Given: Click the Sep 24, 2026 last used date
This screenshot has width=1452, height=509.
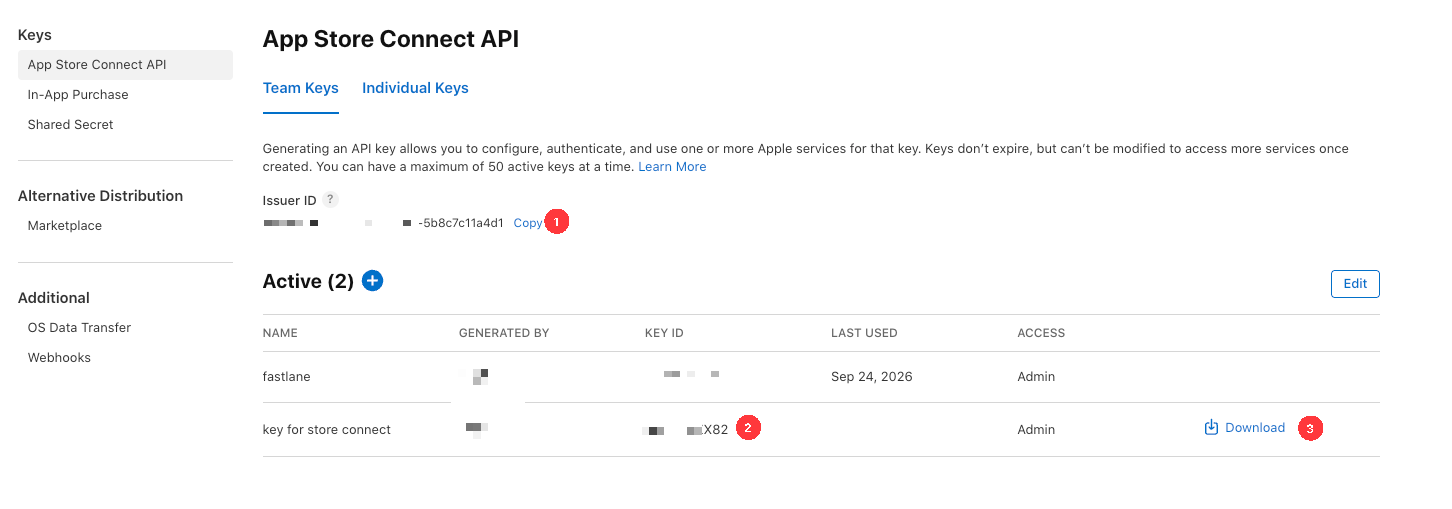Looking at the screenshot, I should (872, 377).
